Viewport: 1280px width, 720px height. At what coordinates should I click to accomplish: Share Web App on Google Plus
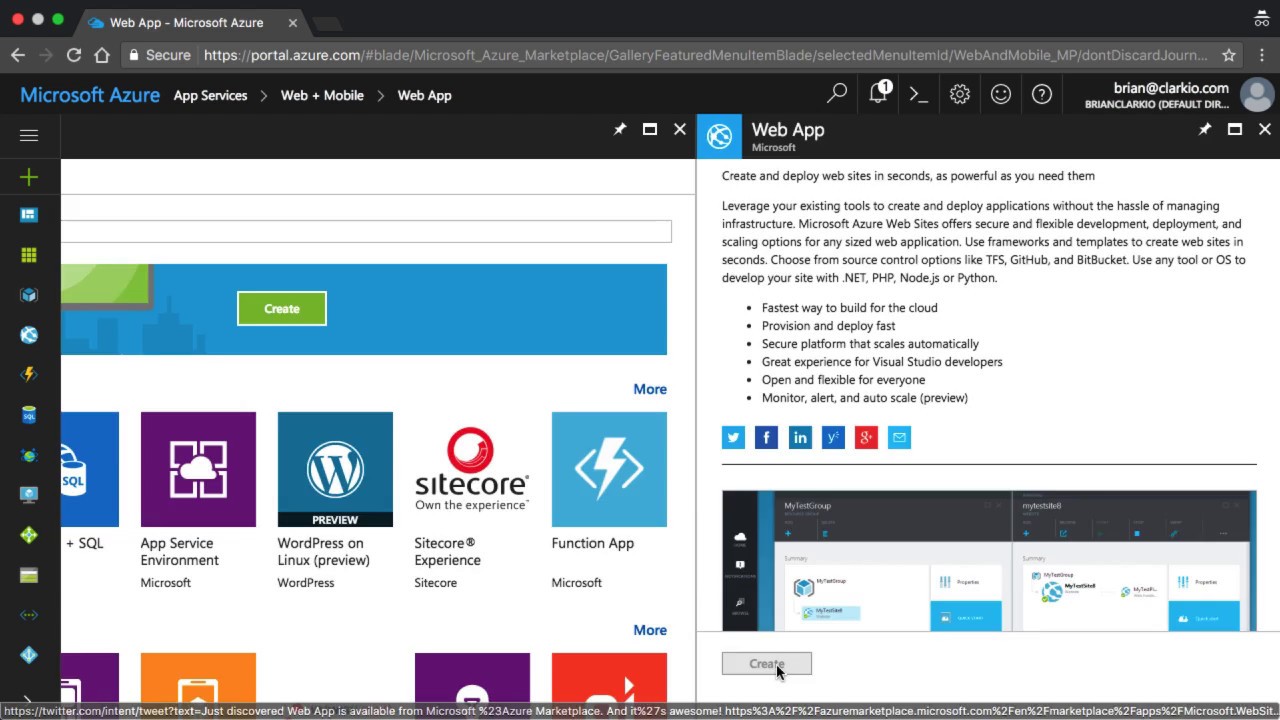coord(866,437)
